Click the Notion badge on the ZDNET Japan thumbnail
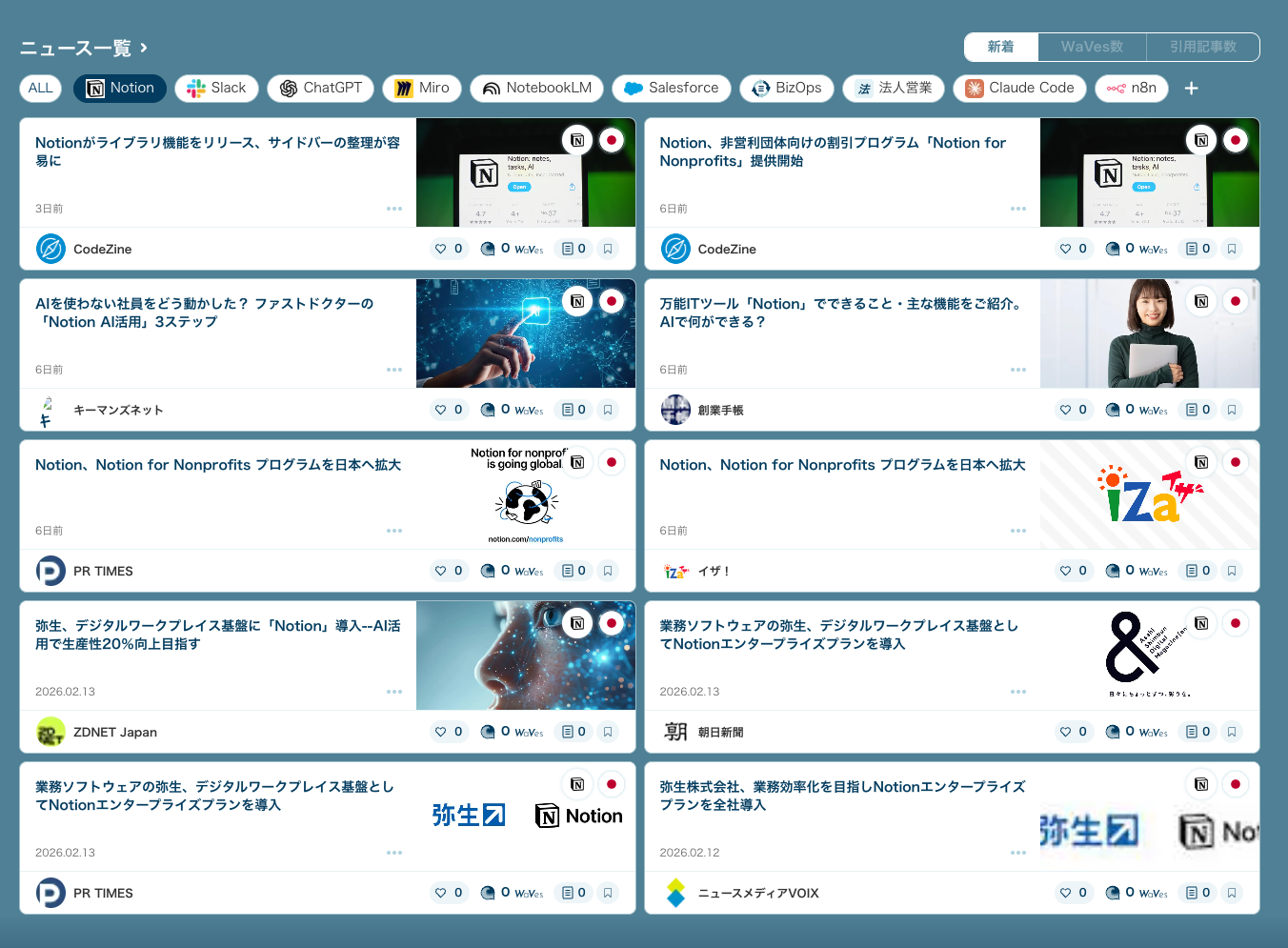Screen dimensions: 1288x948 coord(577,623)
